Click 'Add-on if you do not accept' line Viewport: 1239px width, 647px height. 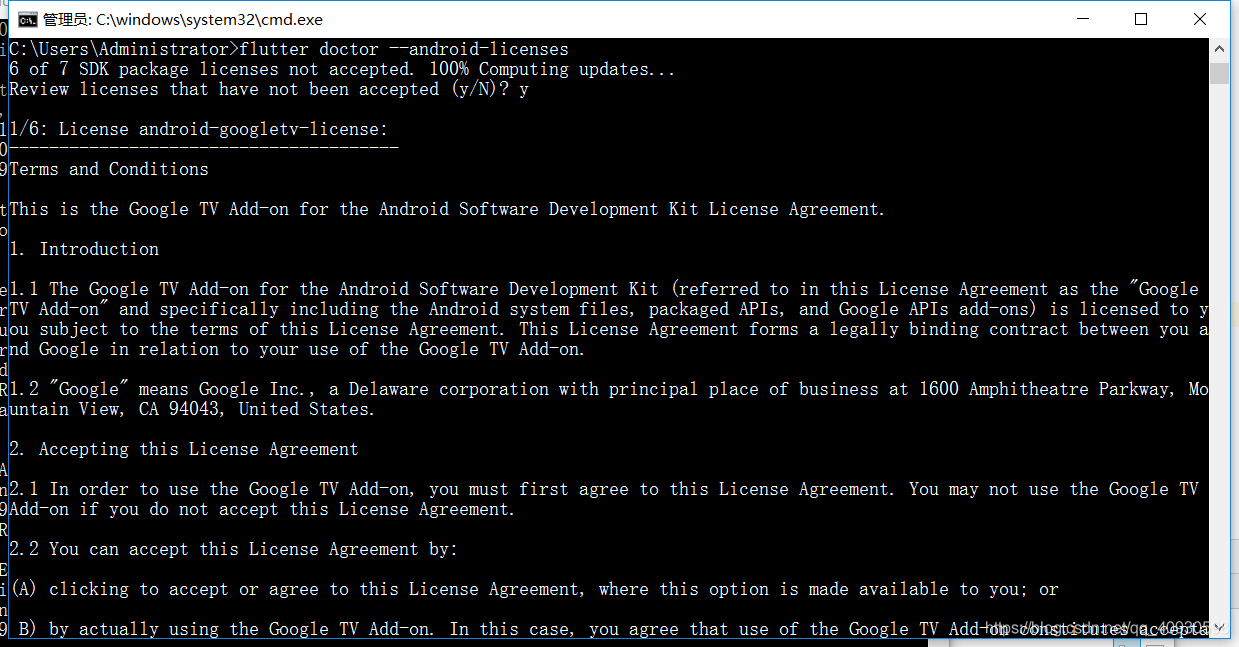(x=262, y=509)
